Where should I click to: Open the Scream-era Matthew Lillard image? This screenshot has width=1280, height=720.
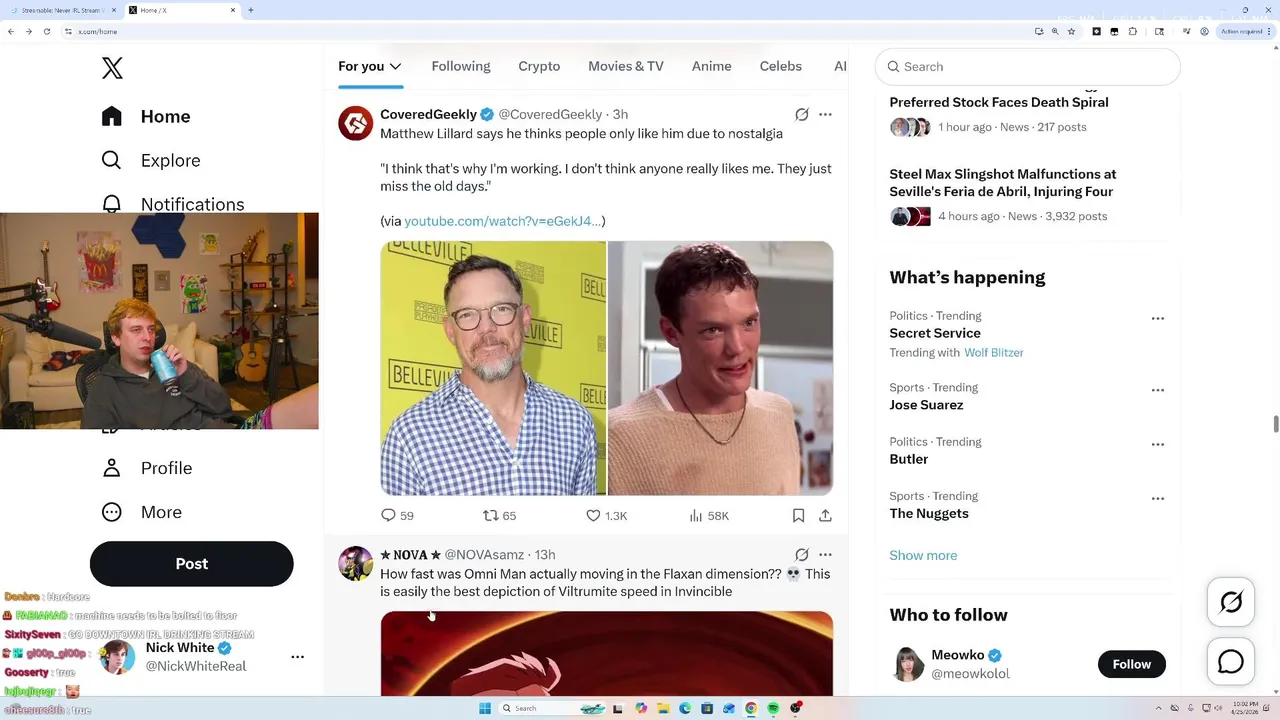pos(721,368)
